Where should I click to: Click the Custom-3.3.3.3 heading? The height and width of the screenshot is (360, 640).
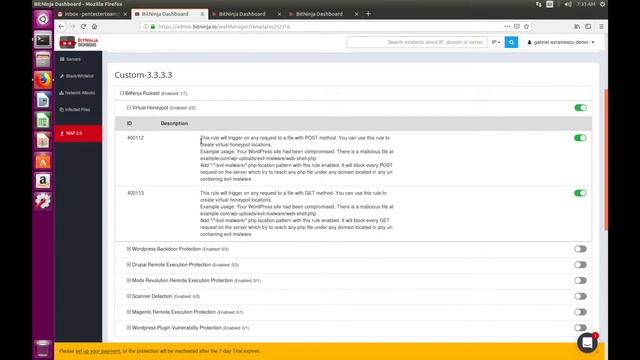(x=143, y=75)
